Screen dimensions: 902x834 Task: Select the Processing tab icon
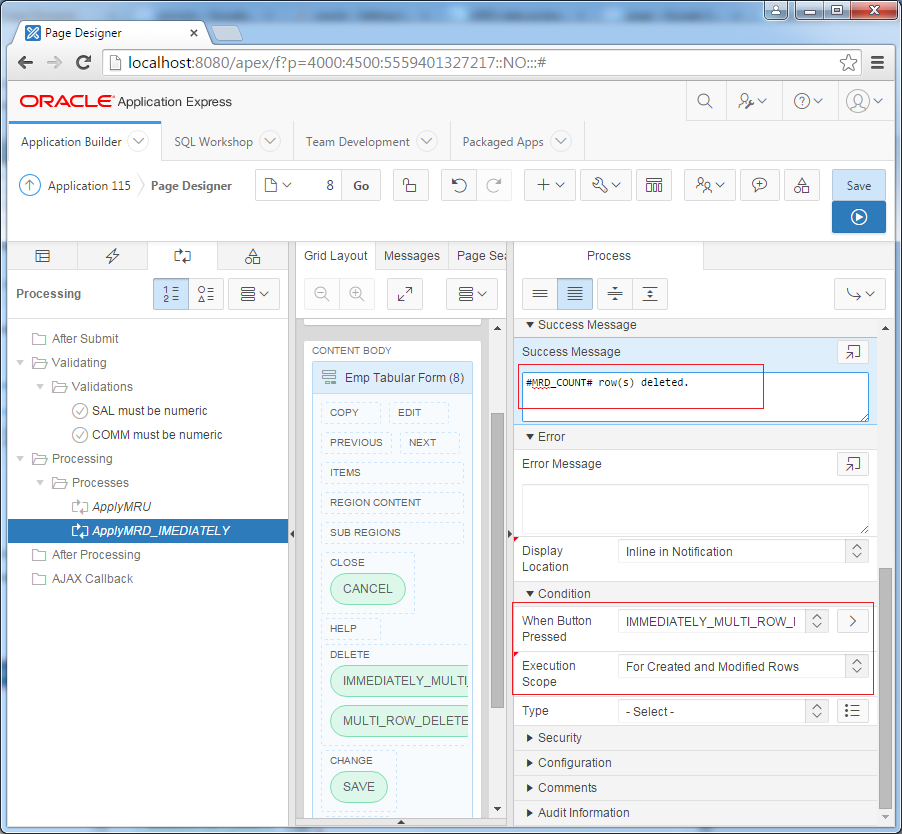(x=182, y=256)
